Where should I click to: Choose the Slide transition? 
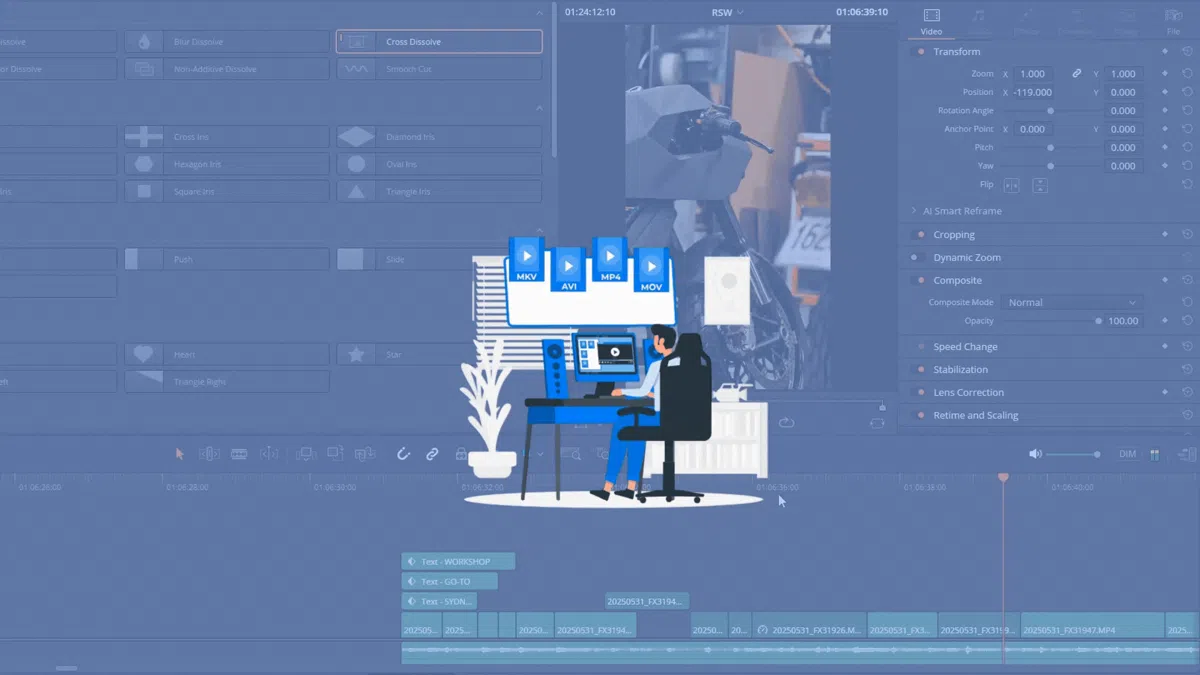coord(439,259)
